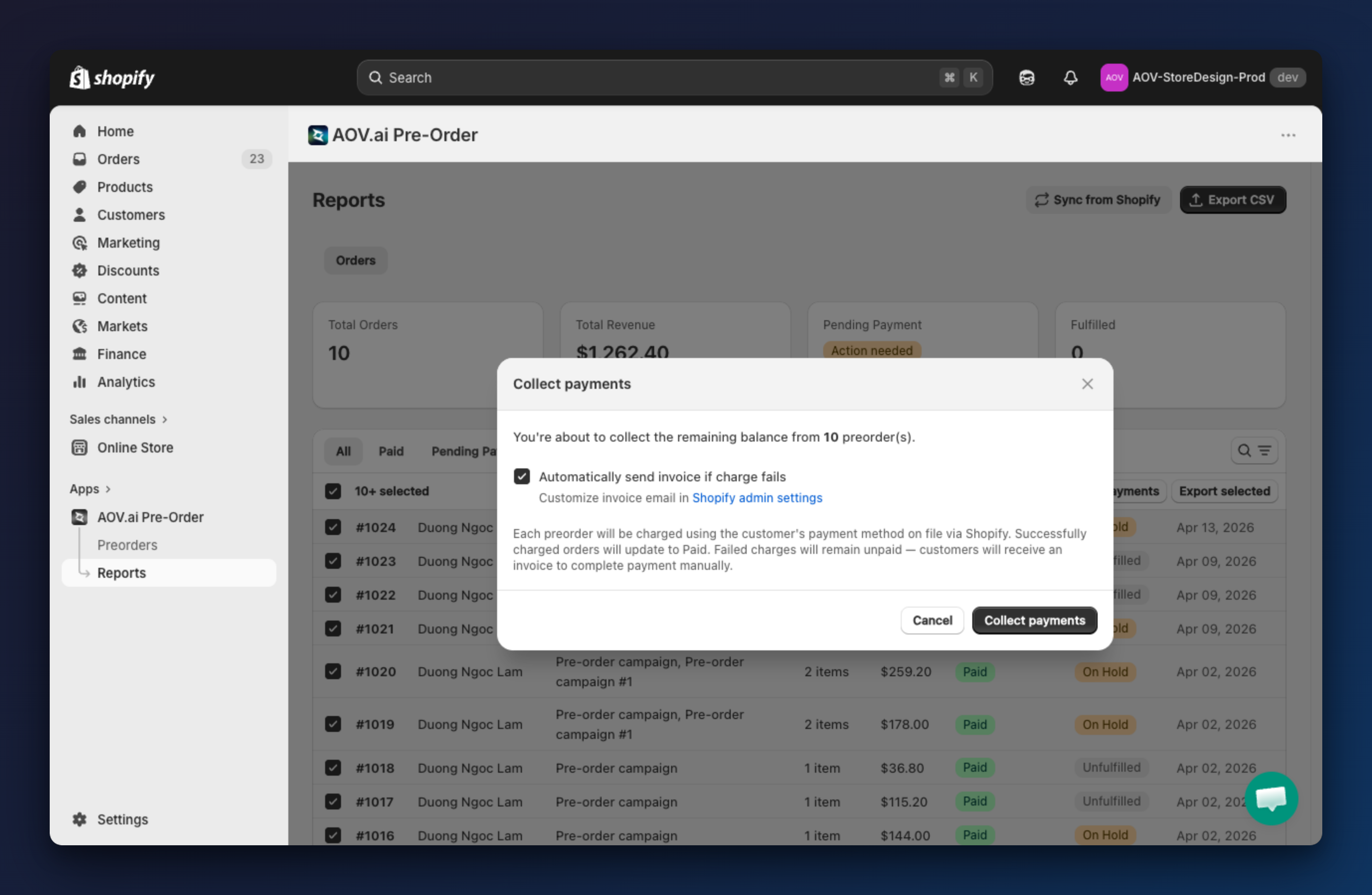Uncheck order #1019 checkbox

[333, 724]
